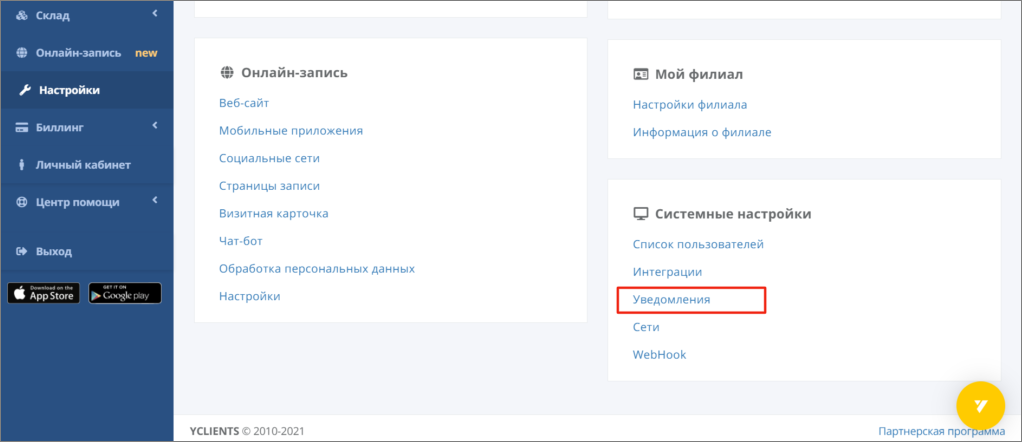Click the Склад warehouse icon
Image resolution: width=1022 pixels, height=442 pixels.
tap(22, 15)
